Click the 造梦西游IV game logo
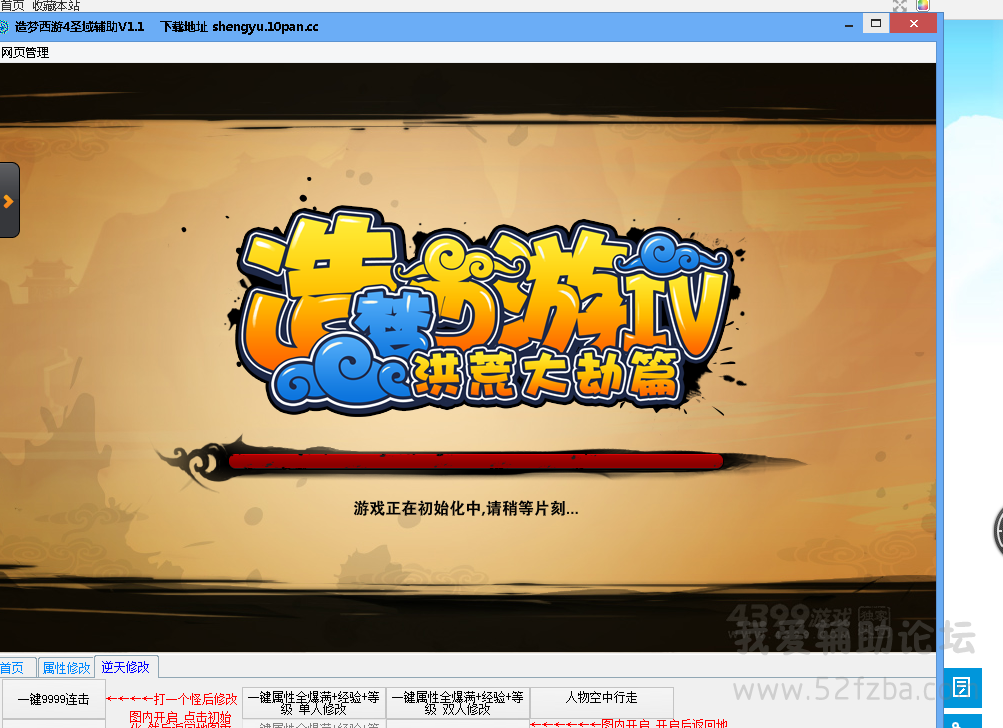This screenshot has width=1003, height=728. (x=486, y=312)
